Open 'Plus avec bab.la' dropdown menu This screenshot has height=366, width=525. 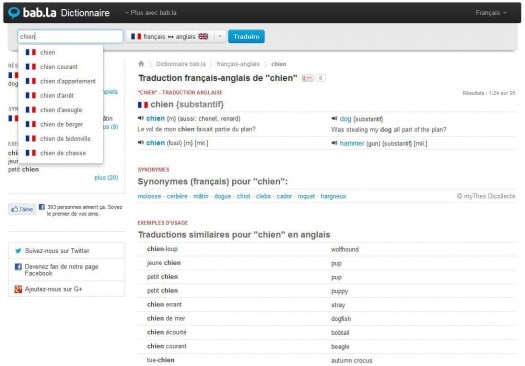tap(151, 13)
